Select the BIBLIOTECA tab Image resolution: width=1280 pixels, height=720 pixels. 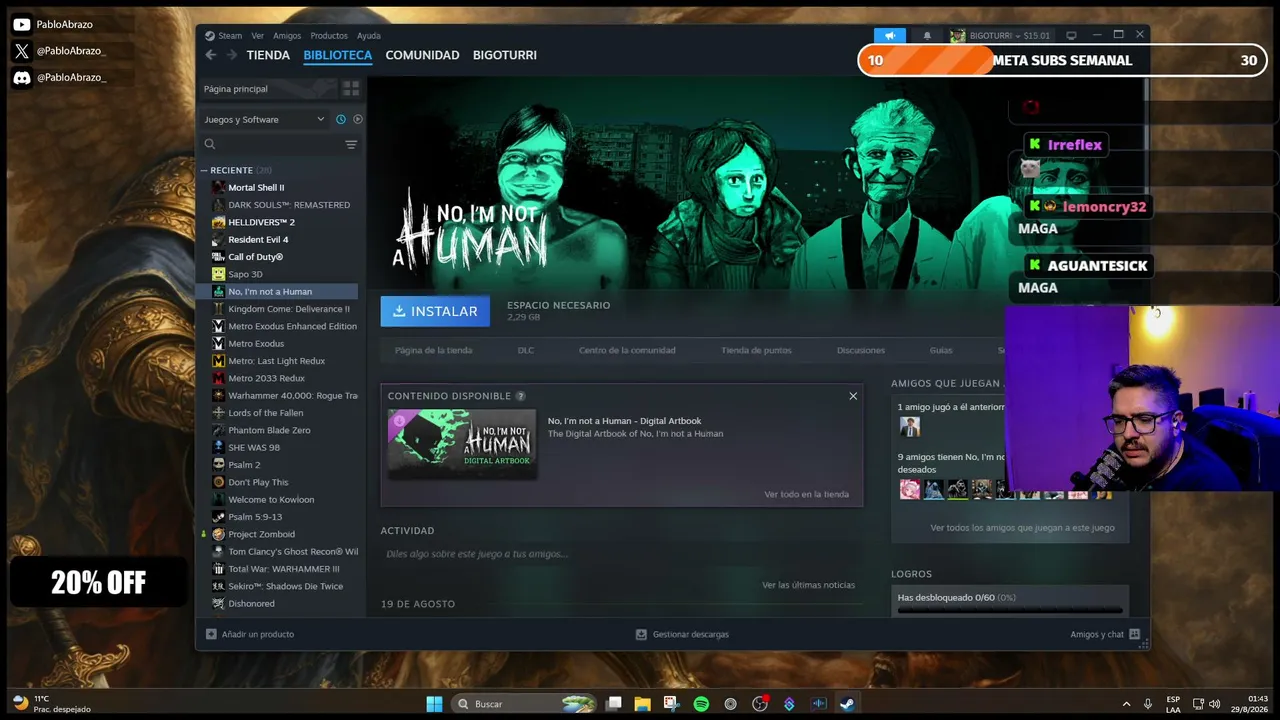(x=338, y=55)
